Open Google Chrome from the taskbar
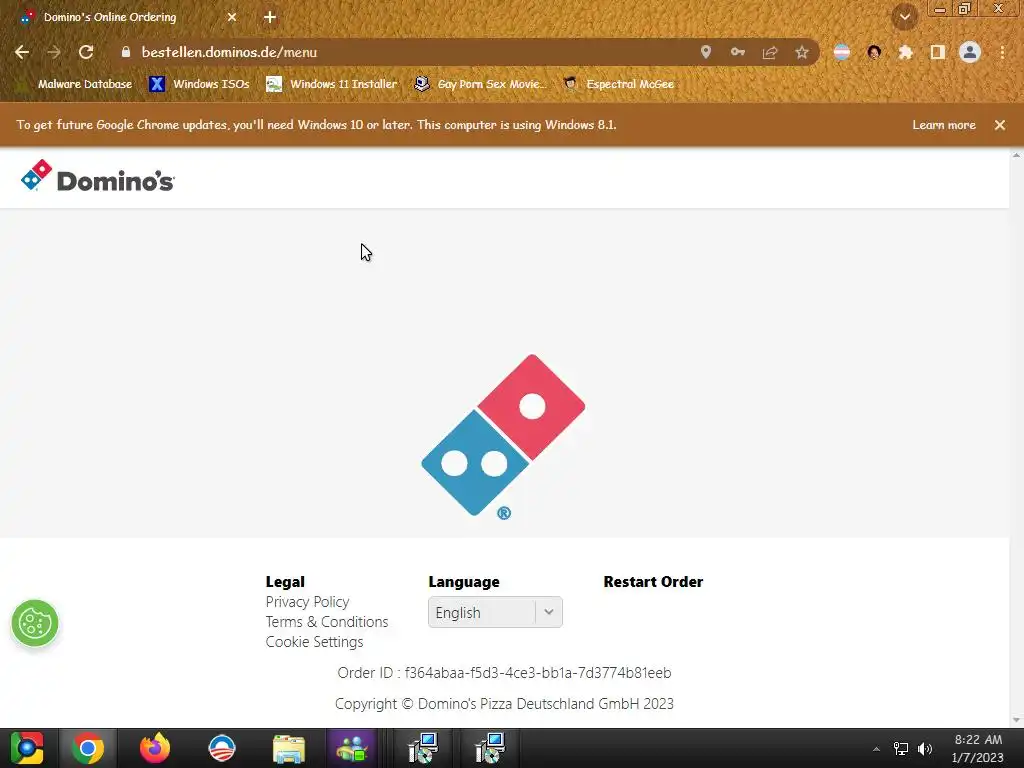The image size is (1024, 768). pyautogui.click(x=88, y=748)
